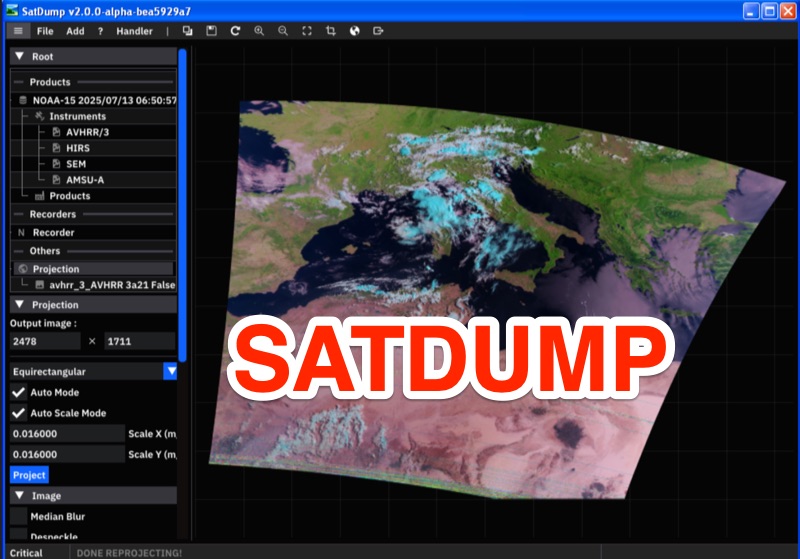Click the file icon beside SEM
Viewport: 800px width, 559px height.
[57, 164]
